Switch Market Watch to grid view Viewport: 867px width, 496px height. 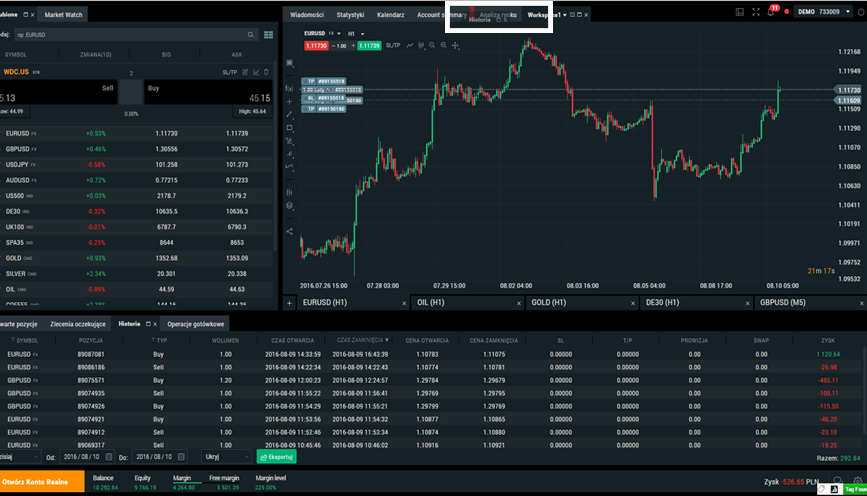[x=268, y=35]
